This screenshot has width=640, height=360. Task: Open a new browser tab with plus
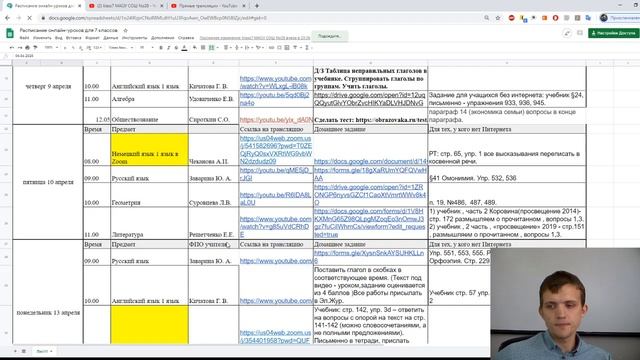pyautogui.click(x=257, y=6)
